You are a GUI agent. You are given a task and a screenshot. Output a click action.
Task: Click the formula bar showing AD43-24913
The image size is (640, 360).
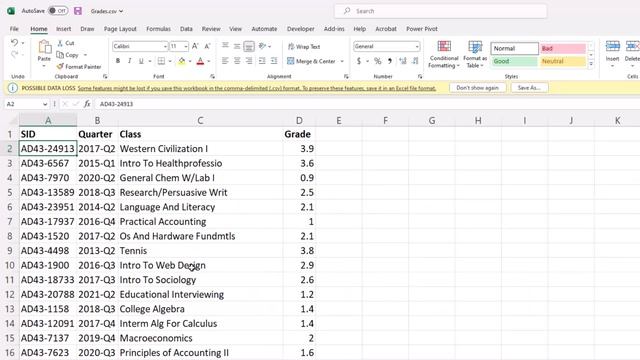point(367,104)
